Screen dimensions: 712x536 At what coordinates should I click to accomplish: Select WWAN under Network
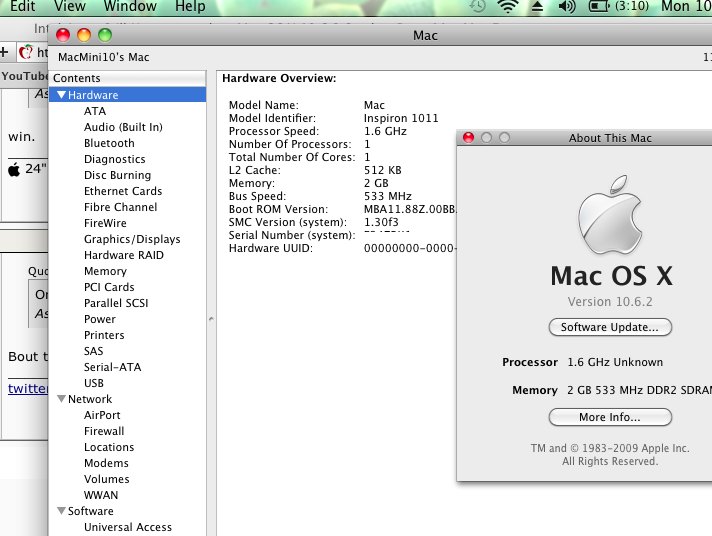click(x=101, y=495)
